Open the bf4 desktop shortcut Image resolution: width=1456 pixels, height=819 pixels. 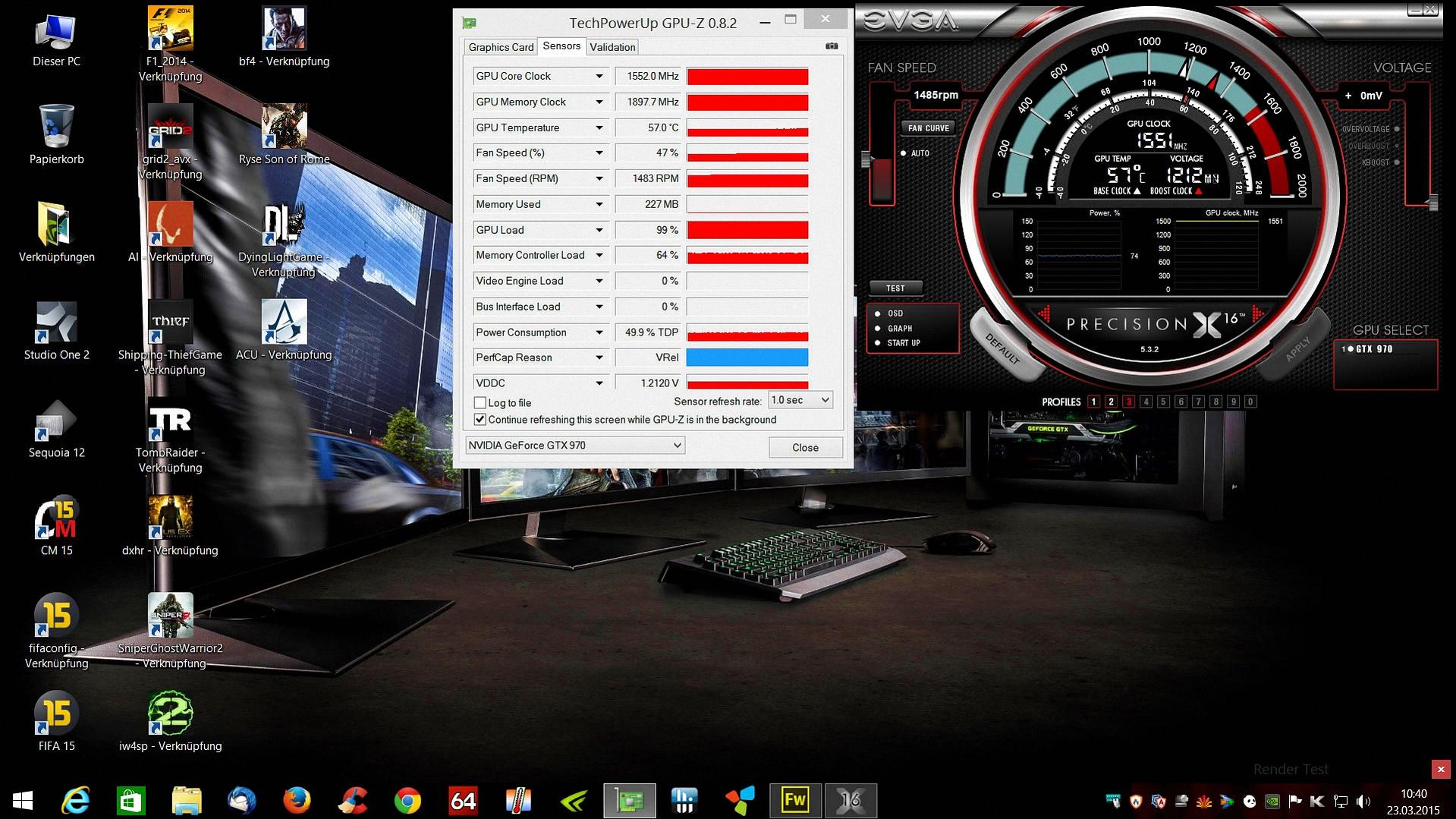284,28
